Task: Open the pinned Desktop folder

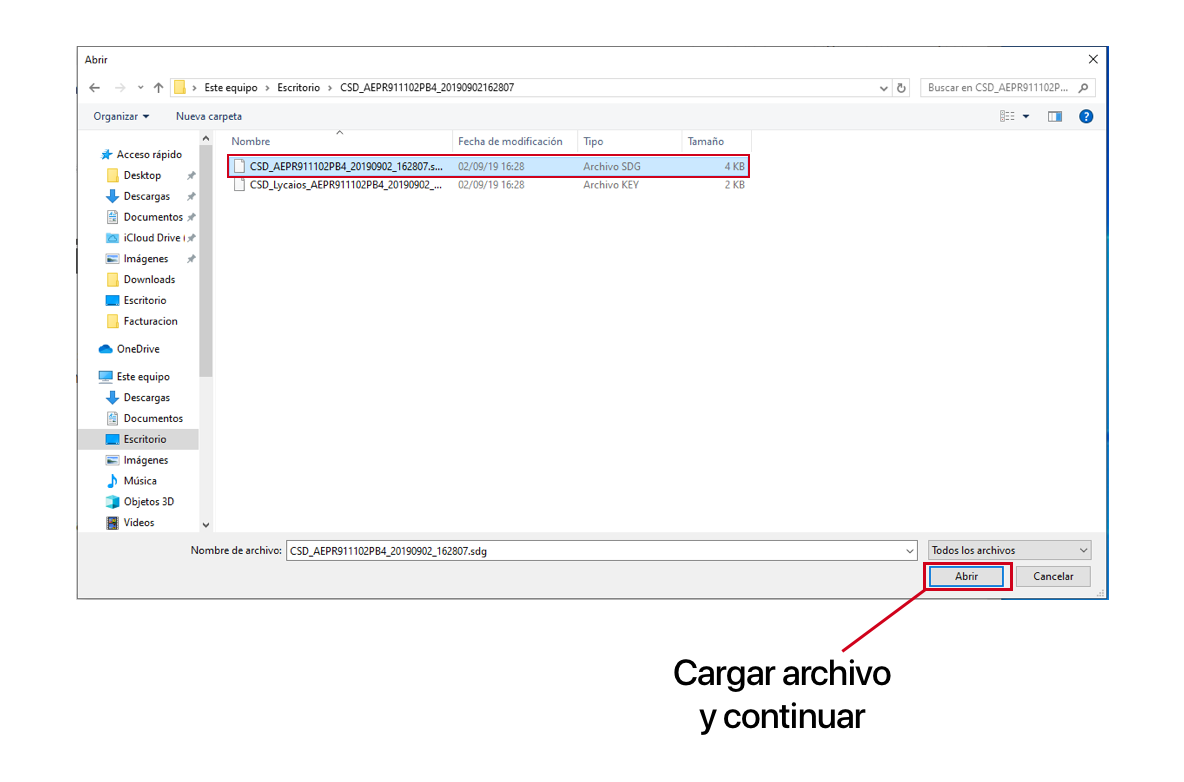Action: pyautogui.click(x=142, y=175)
